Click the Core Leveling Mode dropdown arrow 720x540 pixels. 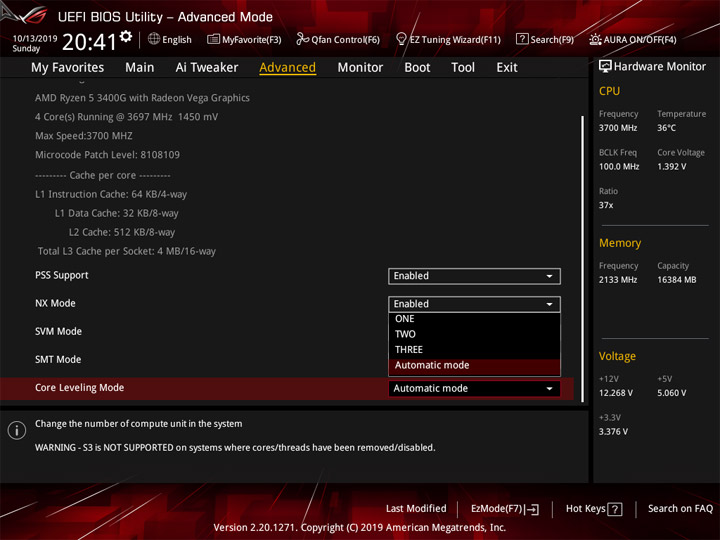point(549,388)
